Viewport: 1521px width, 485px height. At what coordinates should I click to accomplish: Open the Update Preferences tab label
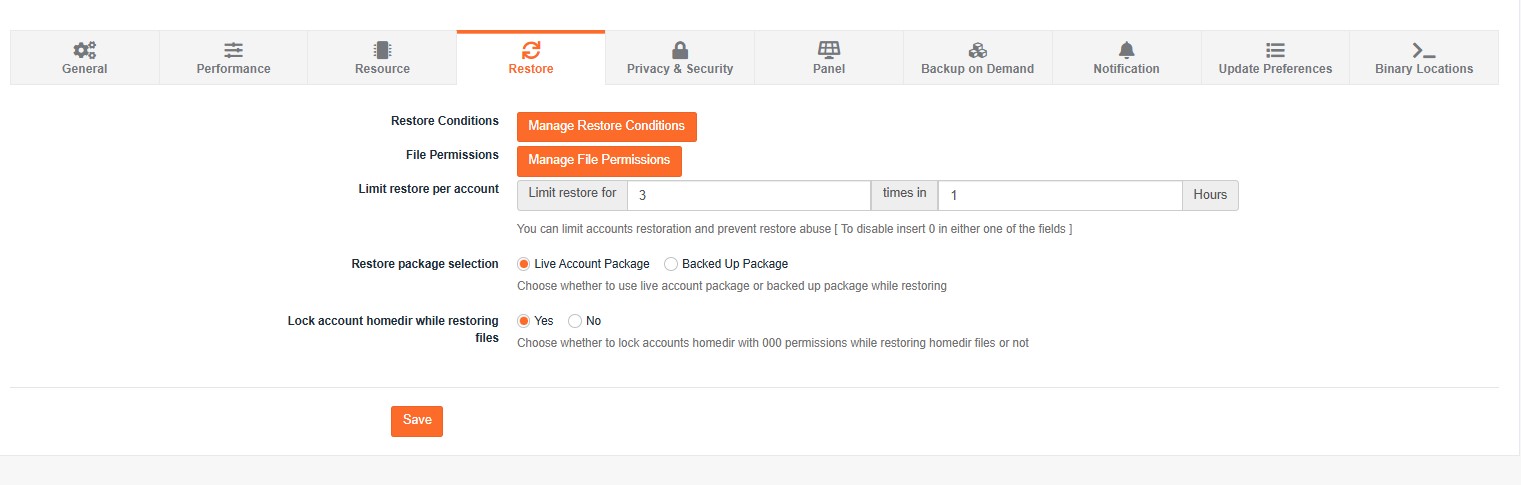1275,69
